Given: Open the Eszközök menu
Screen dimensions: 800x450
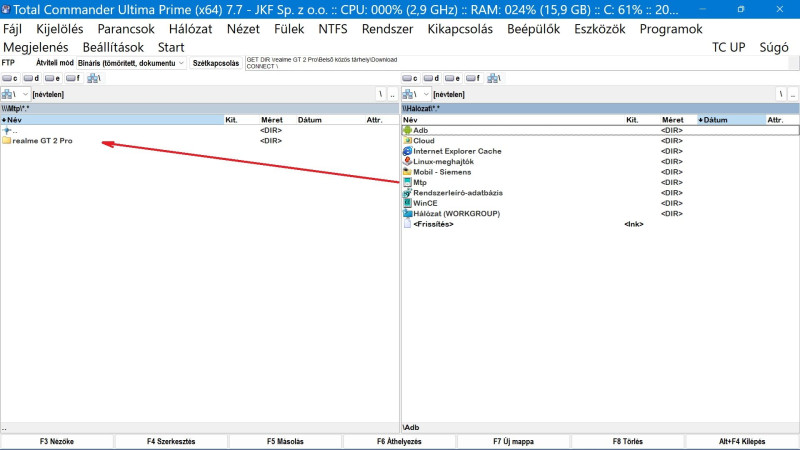Looking at the screenshot, I should pyautogui.click(x=599, y=29).
